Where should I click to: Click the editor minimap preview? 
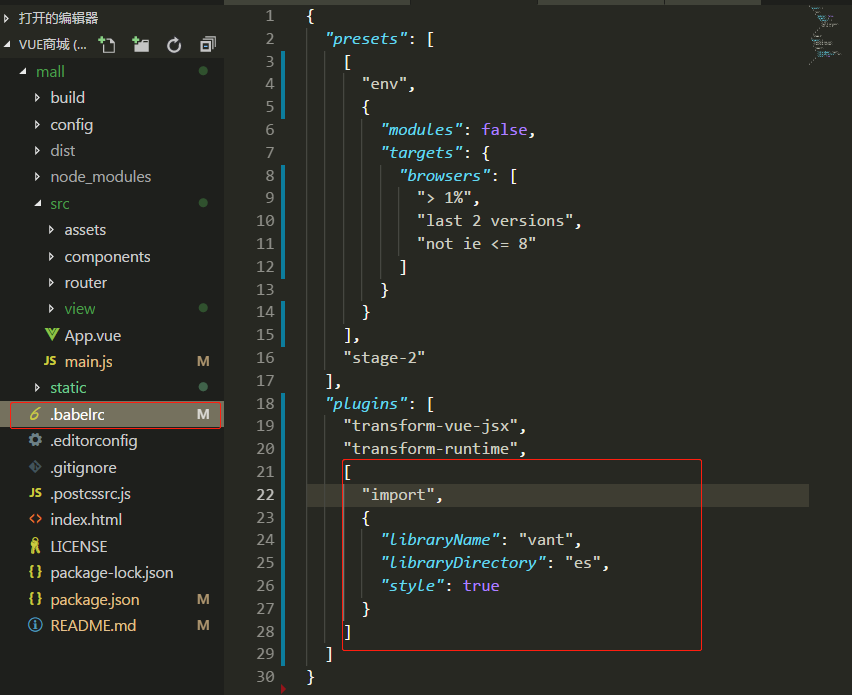(x=826, y=35)
